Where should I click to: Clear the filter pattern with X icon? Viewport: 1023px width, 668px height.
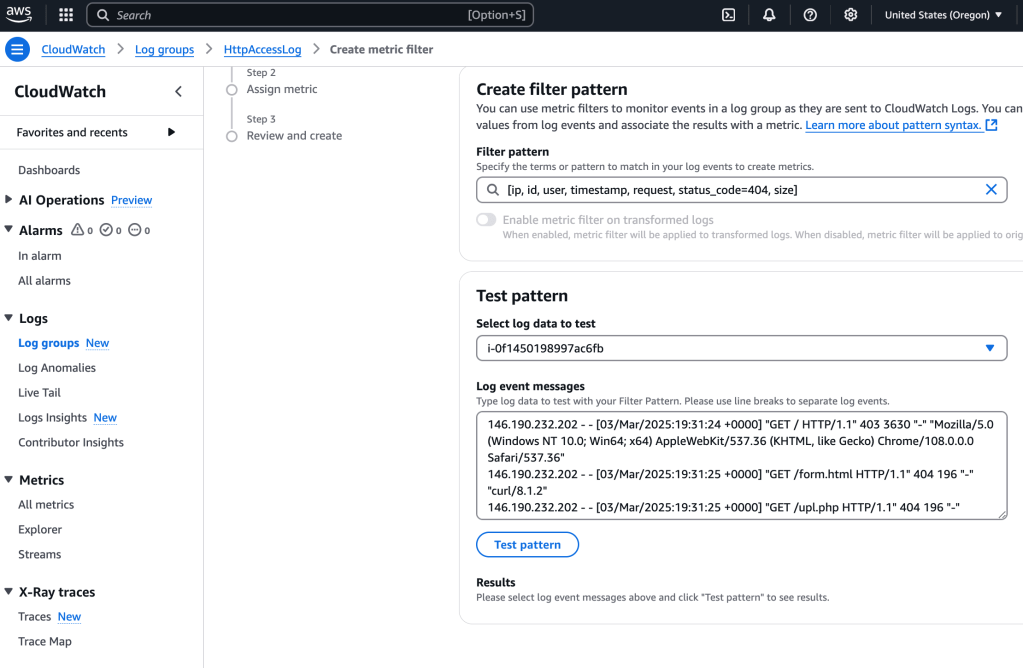(x=991, y=190)
